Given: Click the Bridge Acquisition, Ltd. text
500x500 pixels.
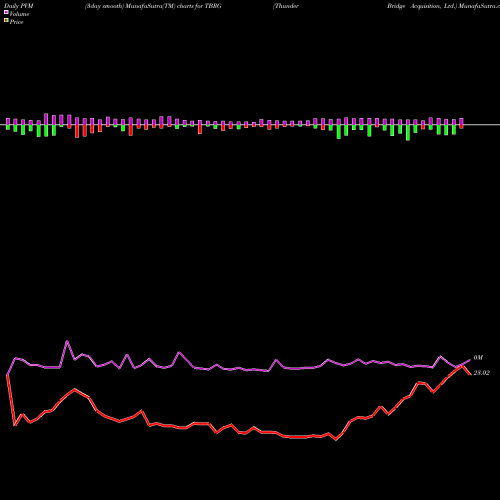Looking at the screenshot, I should [422, 6].
